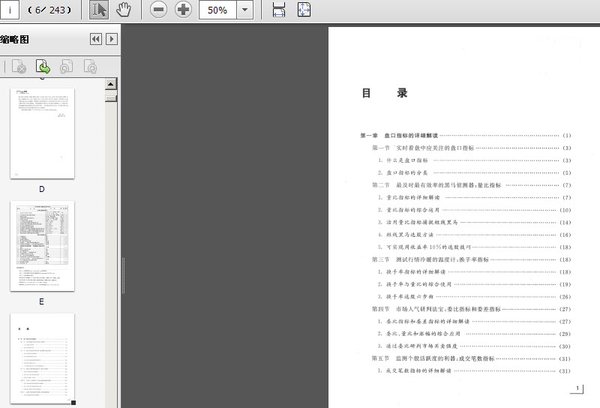The image size is (600, 408).
Task: Click the last greyed thumbnail toolbar icon
Action: pos(91,67)
